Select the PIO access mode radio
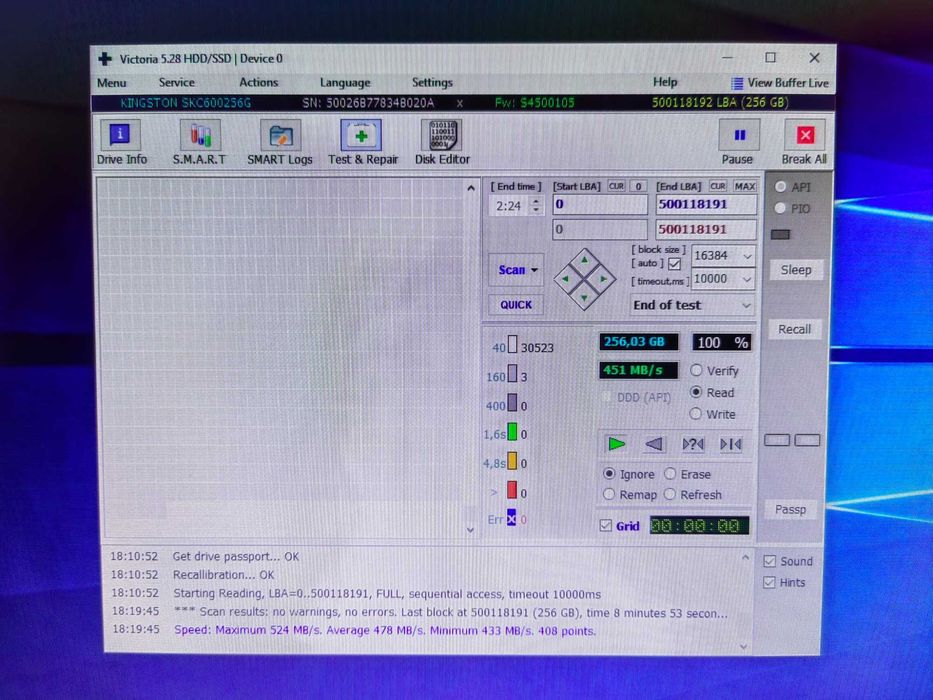Viewport: 933px width, 700px height. 780,208
